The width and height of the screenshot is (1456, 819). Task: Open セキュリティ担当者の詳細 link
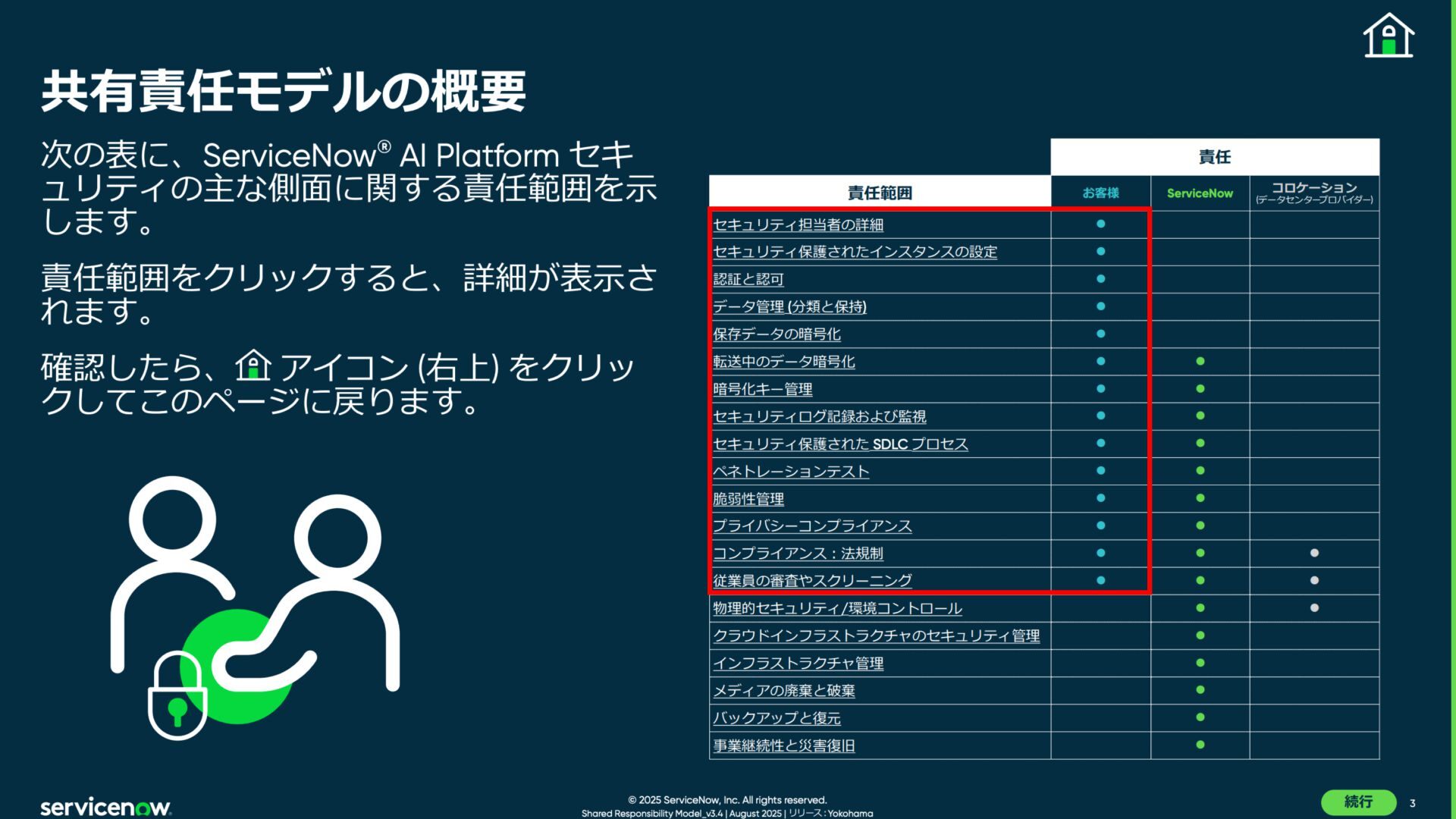point(798,224)
